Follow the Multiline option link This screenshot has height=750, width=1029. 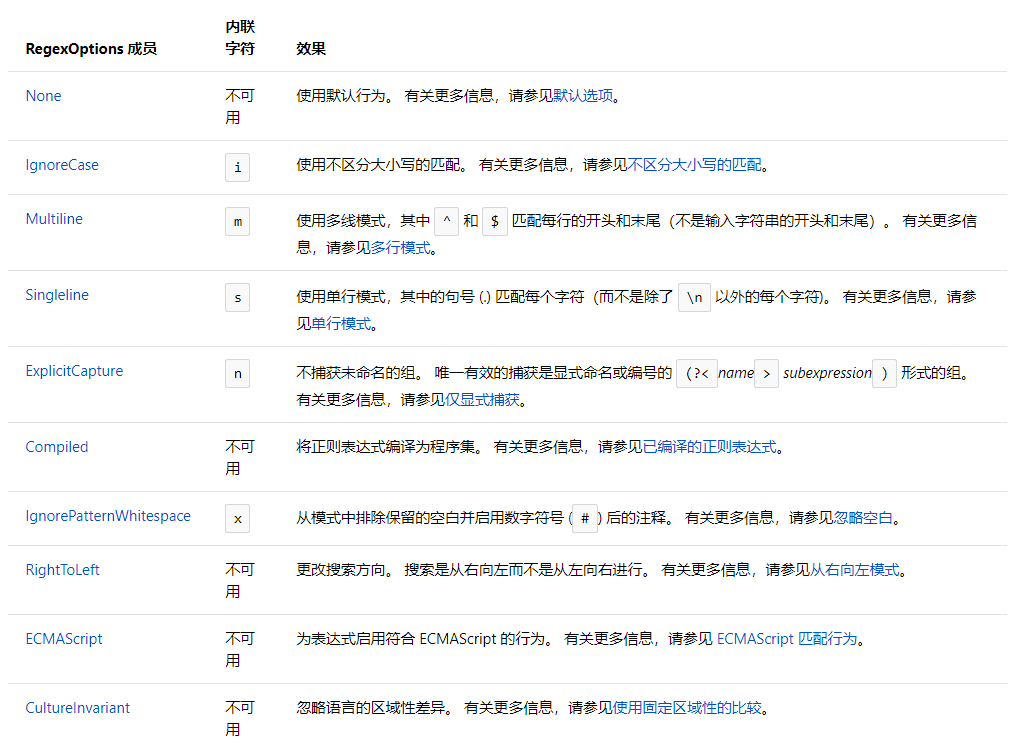tap(54, 219)
